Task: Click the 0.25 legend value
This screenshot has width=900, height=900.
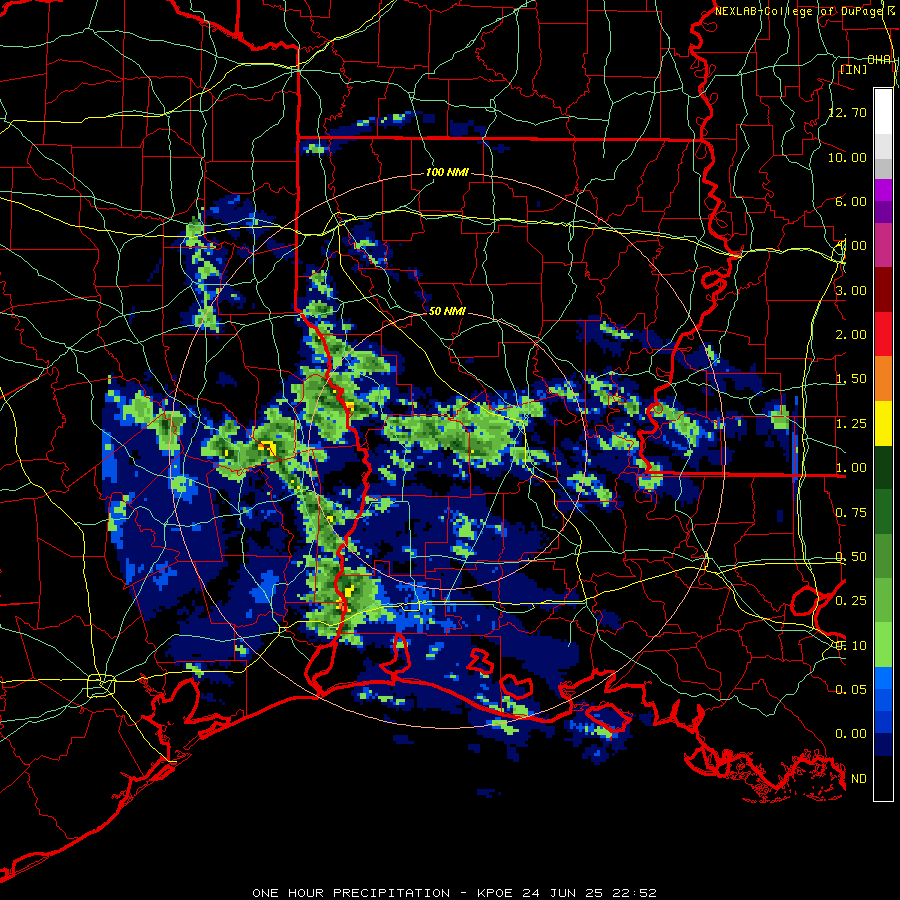Action: point(851,601)
